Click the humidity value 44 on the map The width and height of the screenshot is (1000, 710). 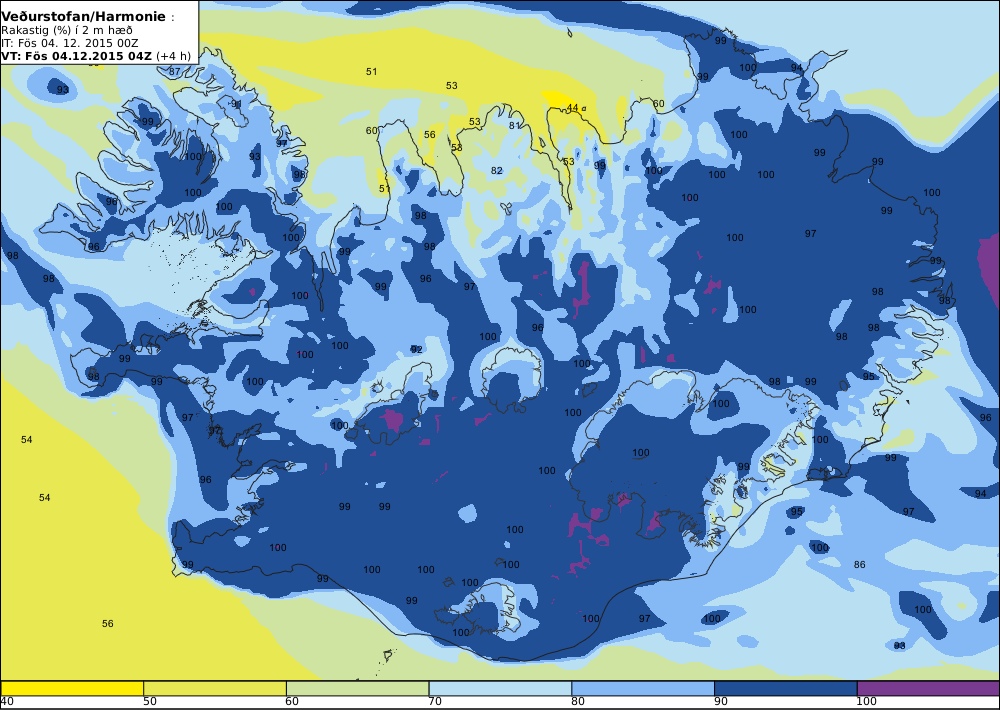coord(573,108)
